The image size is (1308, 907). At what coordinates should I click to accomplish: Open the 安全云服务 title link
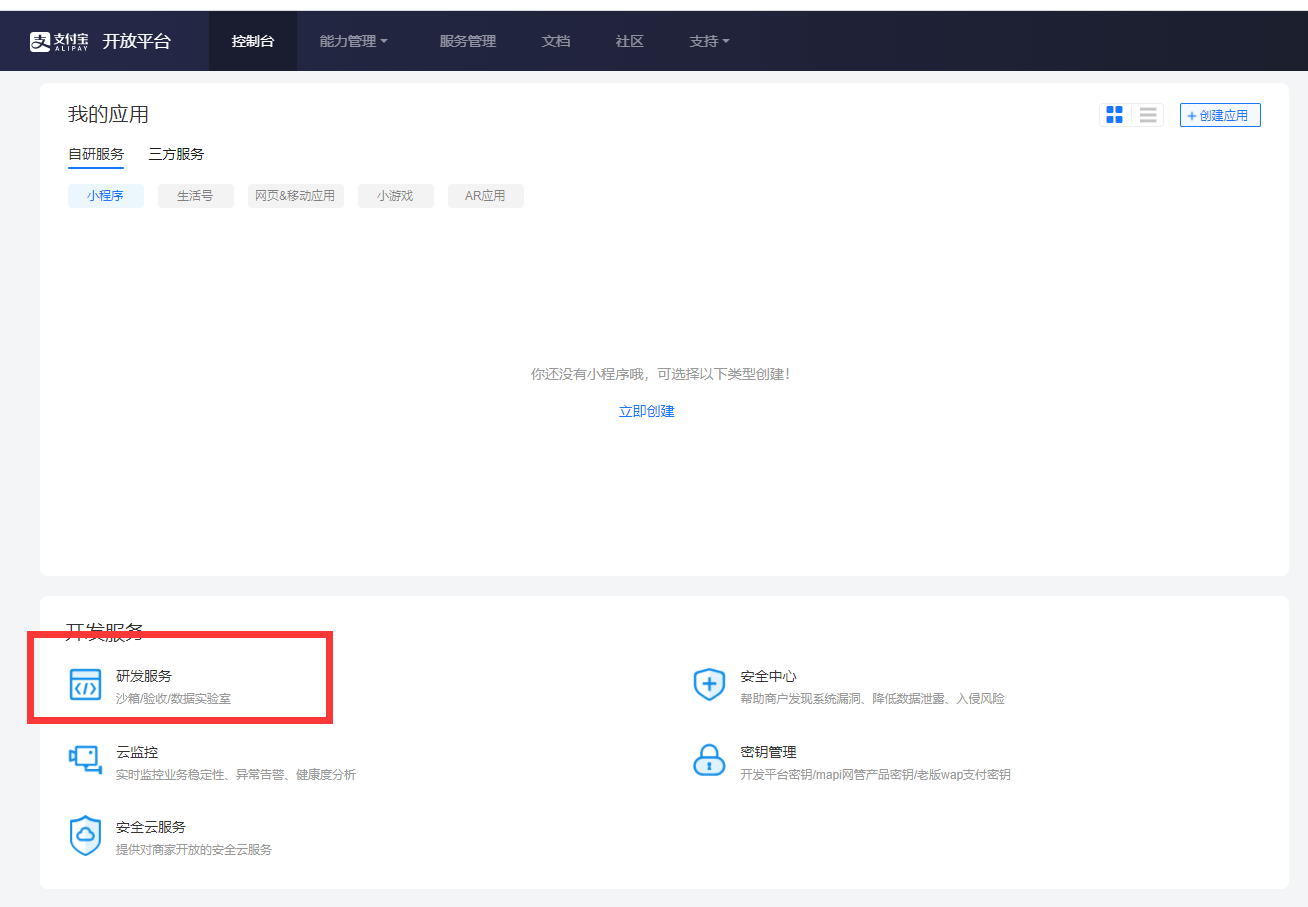[151, 828]
